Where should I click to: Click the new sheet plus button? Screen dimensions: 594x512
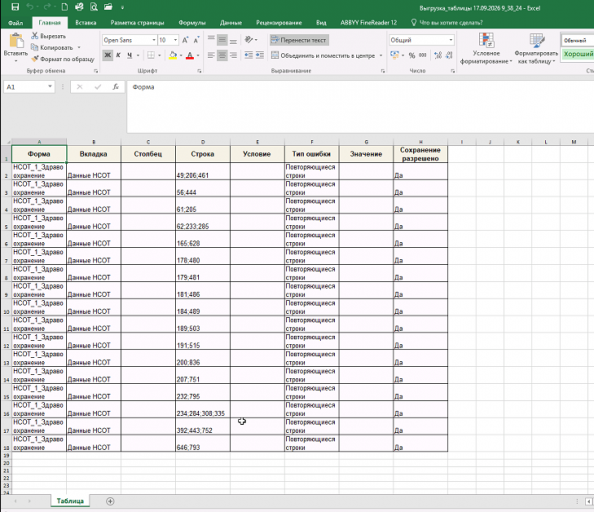[110, 501]
